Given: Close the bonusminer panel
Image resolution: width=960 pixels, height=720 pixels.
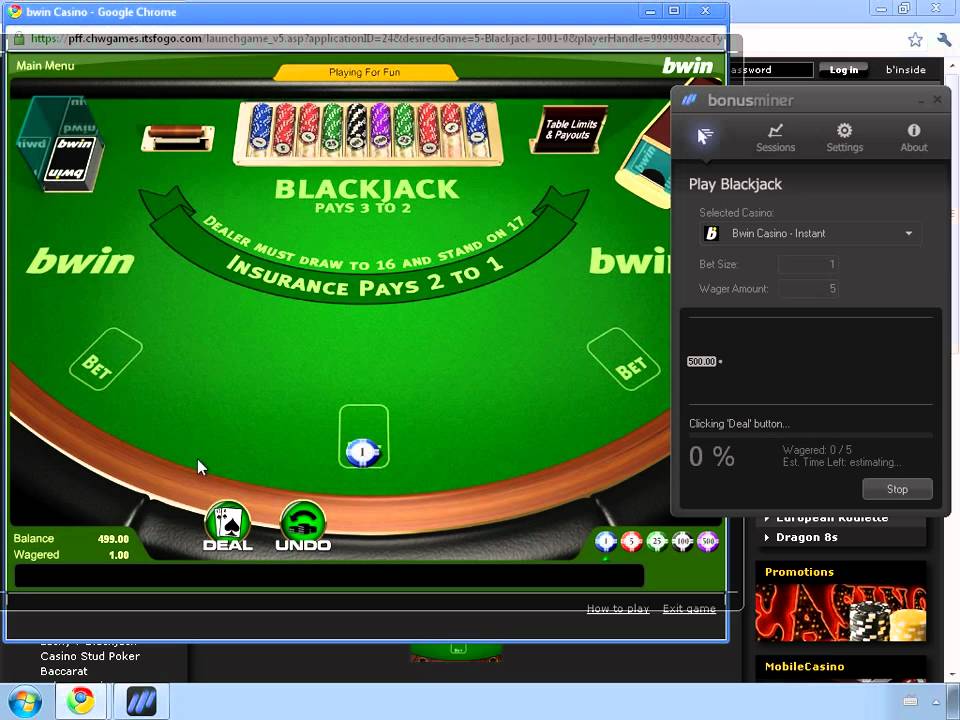Looking at the screenshot, I should pos(937,99).
